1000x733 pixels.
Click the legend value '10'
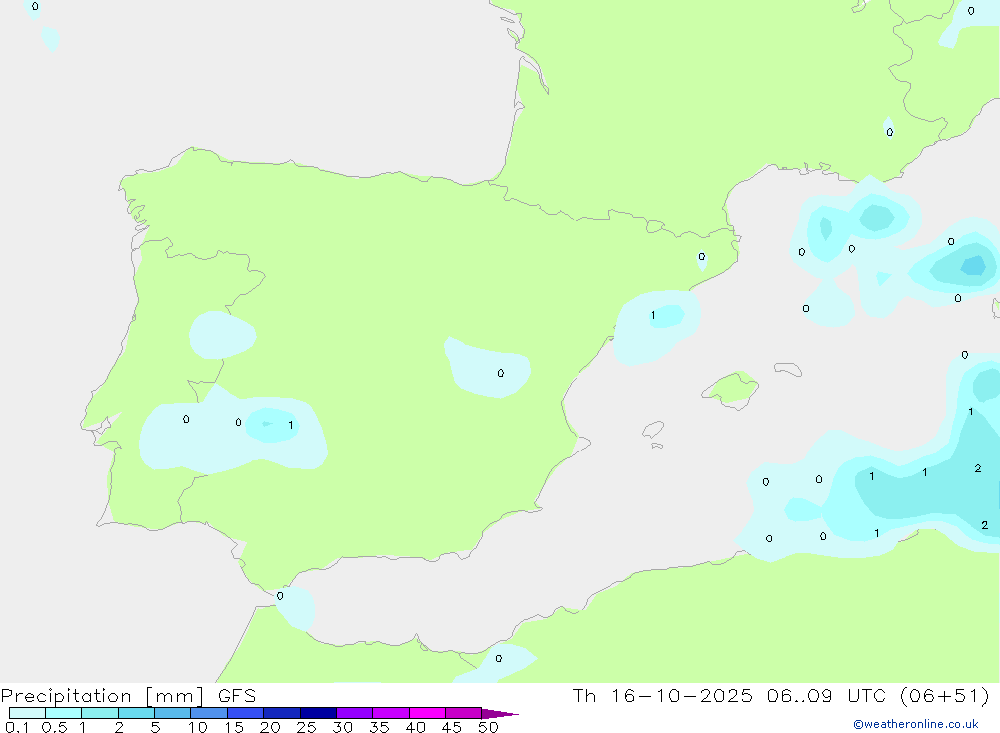pos(198,727)
